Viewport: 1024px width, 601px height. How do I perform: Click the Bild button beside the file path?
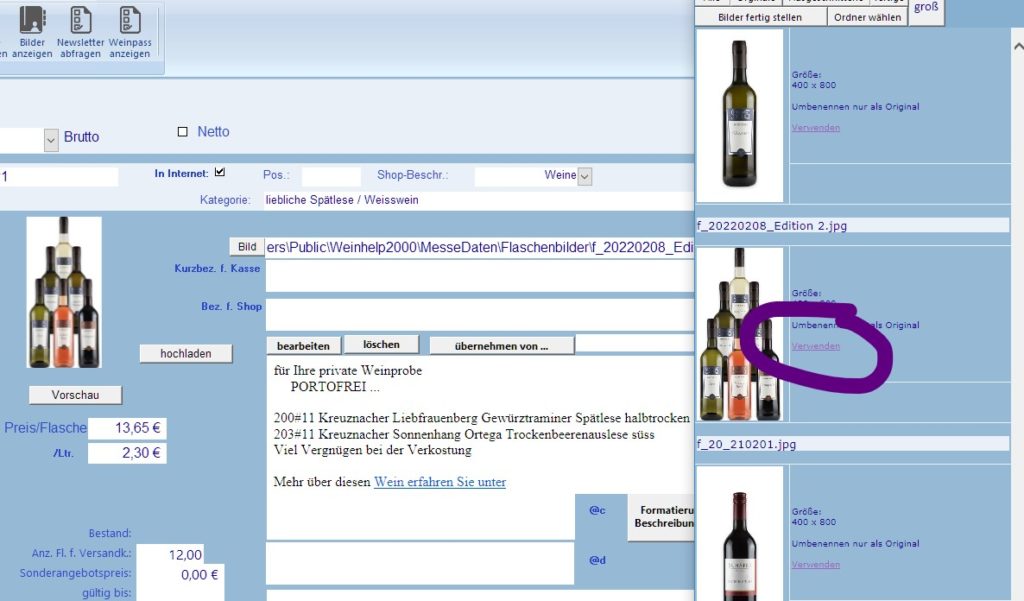246,247
